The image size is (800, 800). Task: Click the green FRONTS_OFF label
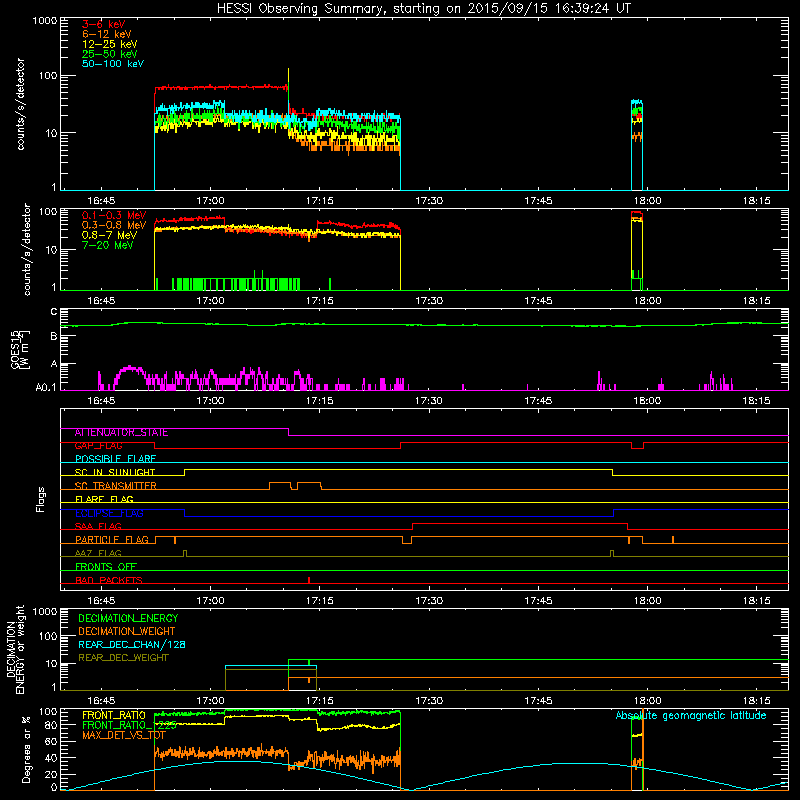[x=106, y=566]
